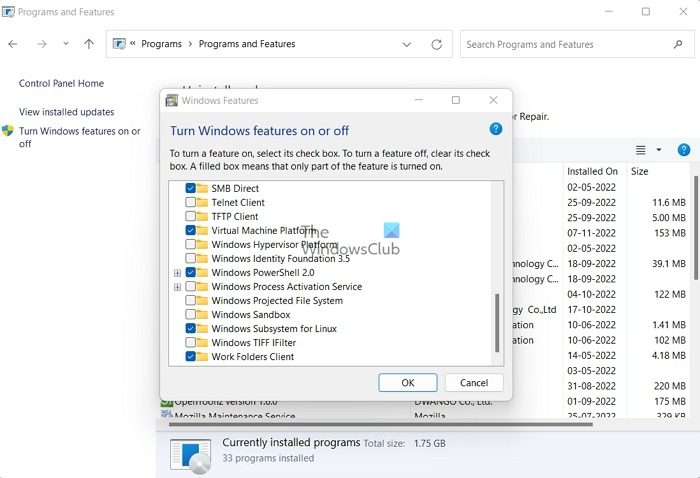The height and width of the screenshot is (478, 700).
Task: Uncheck Windows PowerShell 2.0
Action: [191, 272]
